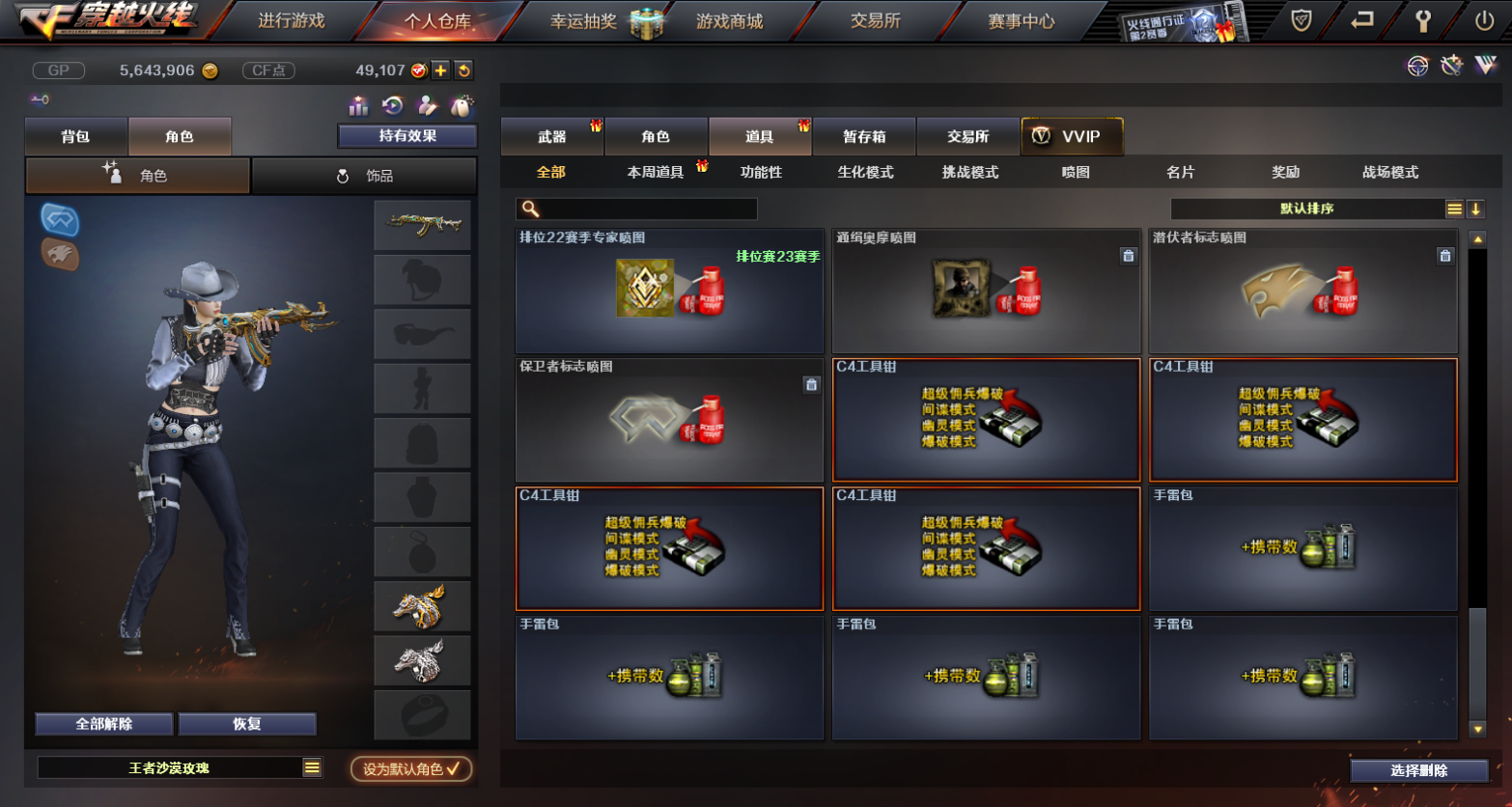Click the 选择删除 button

pos(1418,770)
